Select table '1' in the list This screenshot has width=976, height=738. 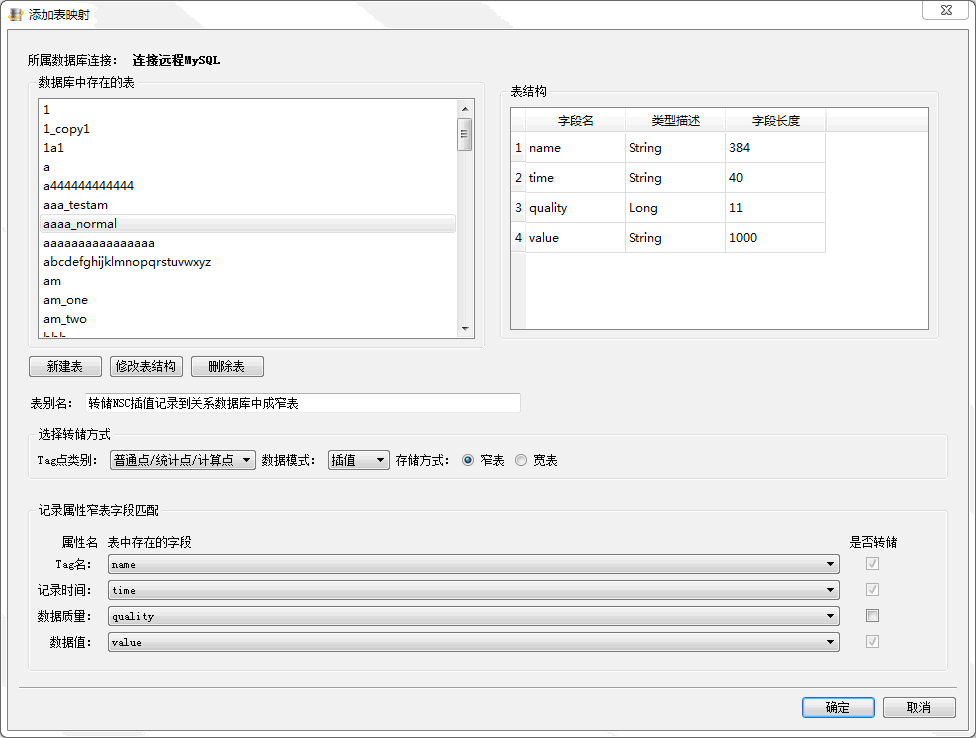(x=248, y=110)
